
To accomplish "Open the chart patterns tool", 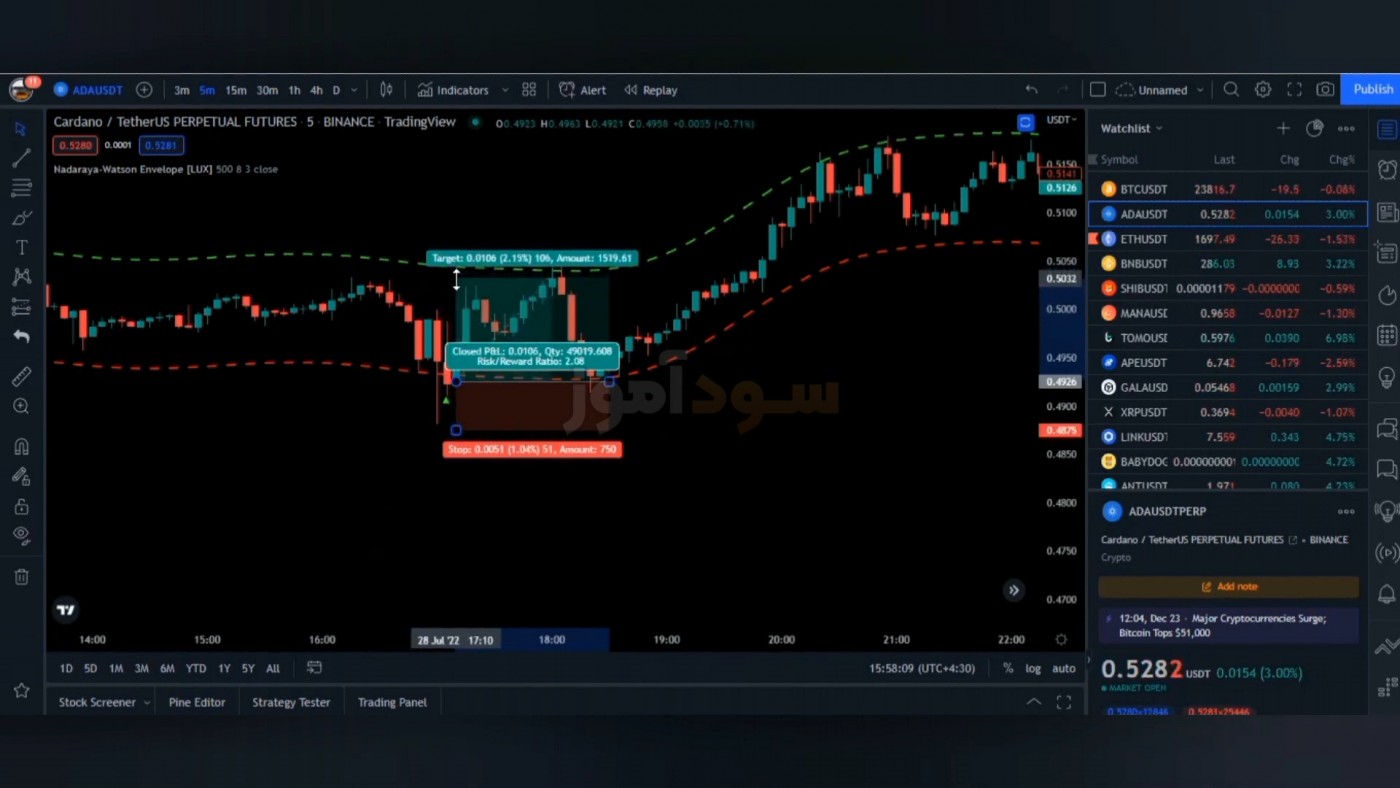I will click(x=21, y=277).
